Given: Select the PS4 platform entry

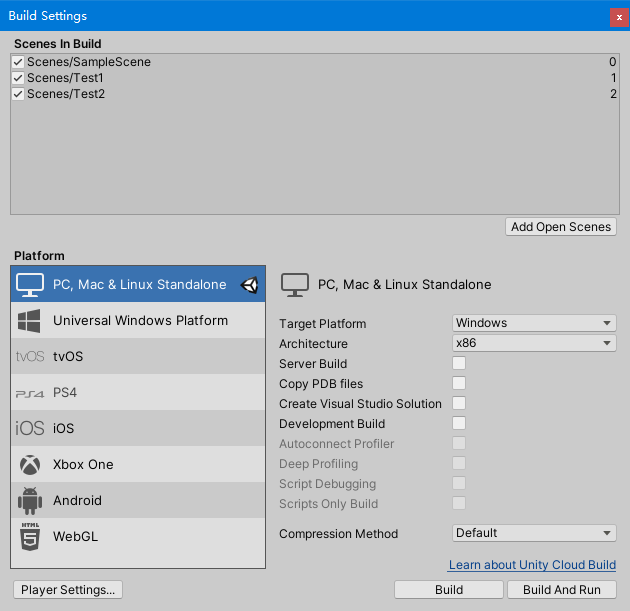Looking at the screenshot, I should (138, 392).
